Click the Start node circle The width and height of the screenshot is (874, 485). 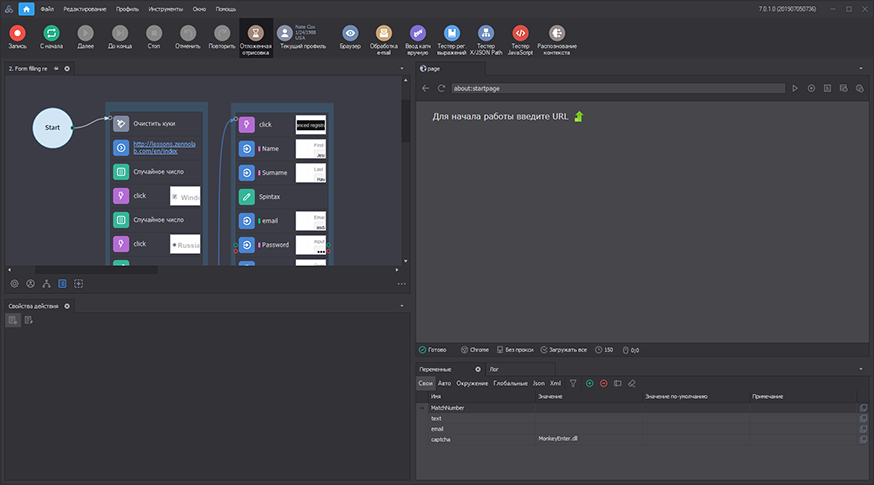point(52,128)
